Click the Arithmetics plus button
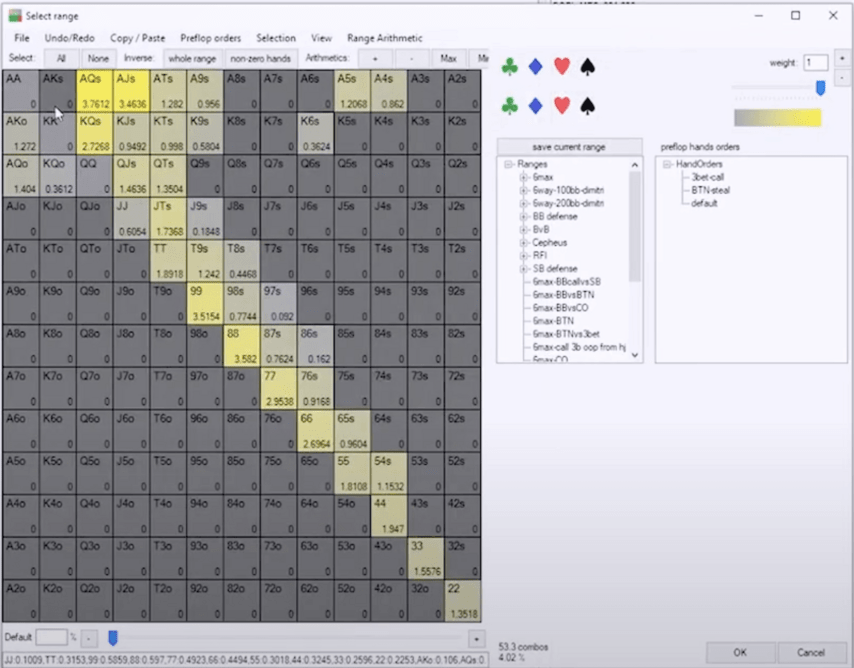Viewport: 854px width, 668px height. click(x=375, y=58)
